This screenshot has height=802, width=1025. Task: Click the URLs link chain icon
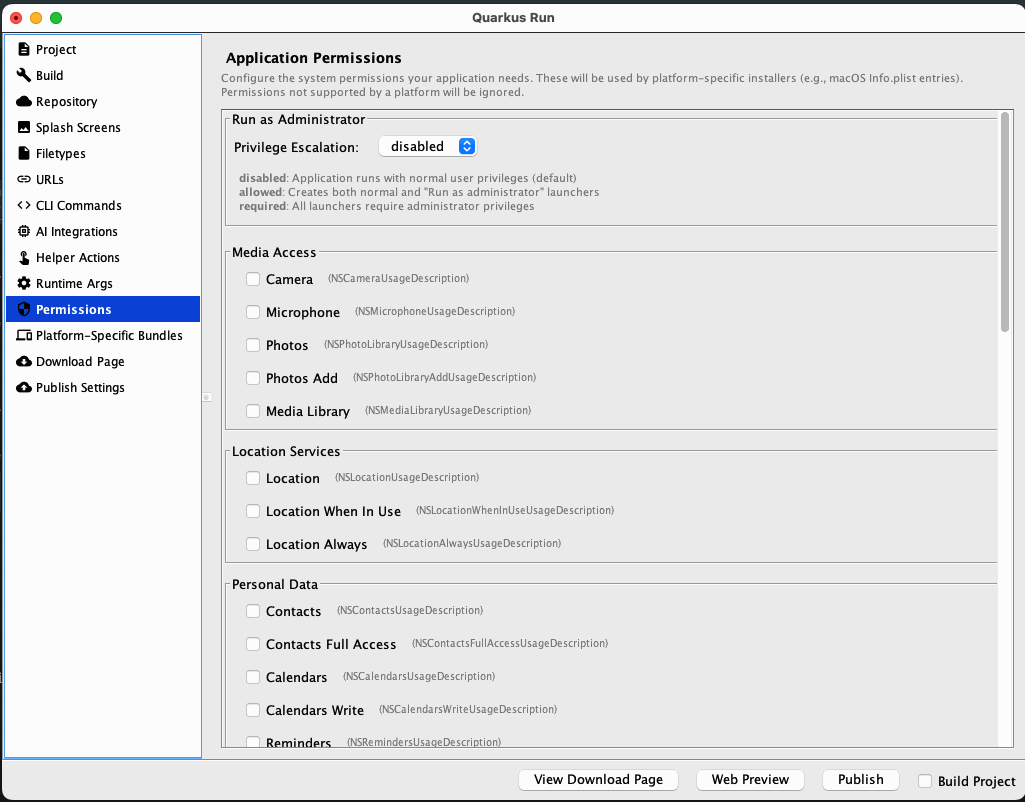click(24, 179)
